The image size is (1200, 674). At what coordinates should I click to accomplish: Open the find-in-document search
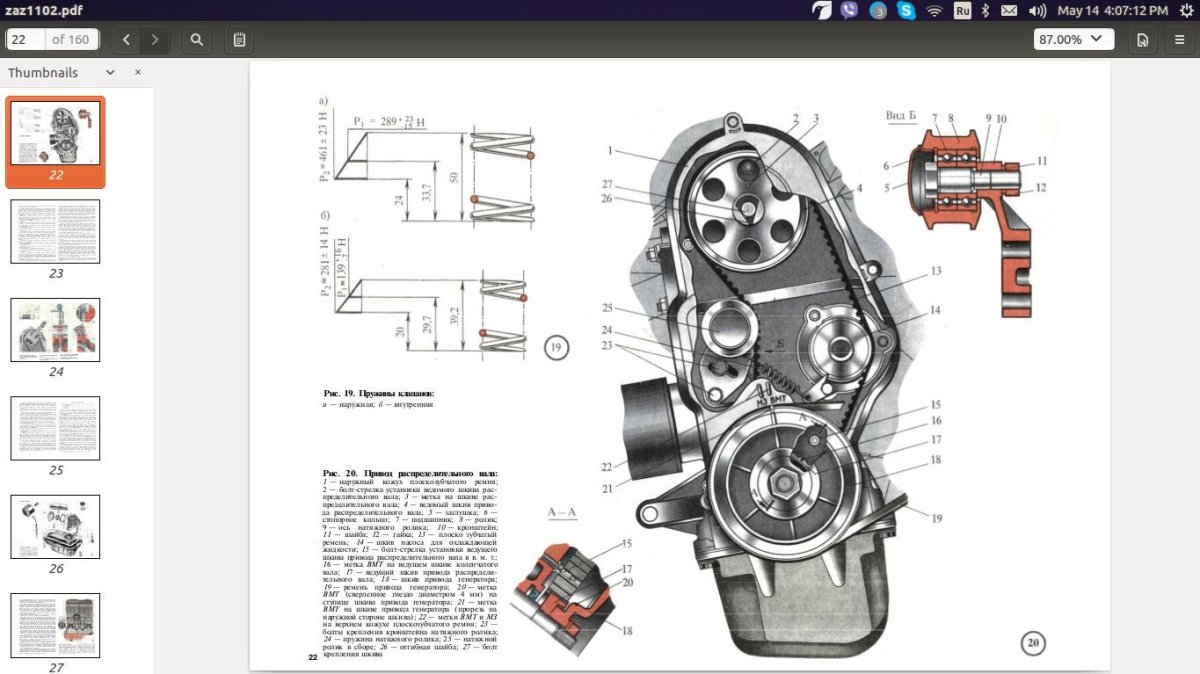197,40
